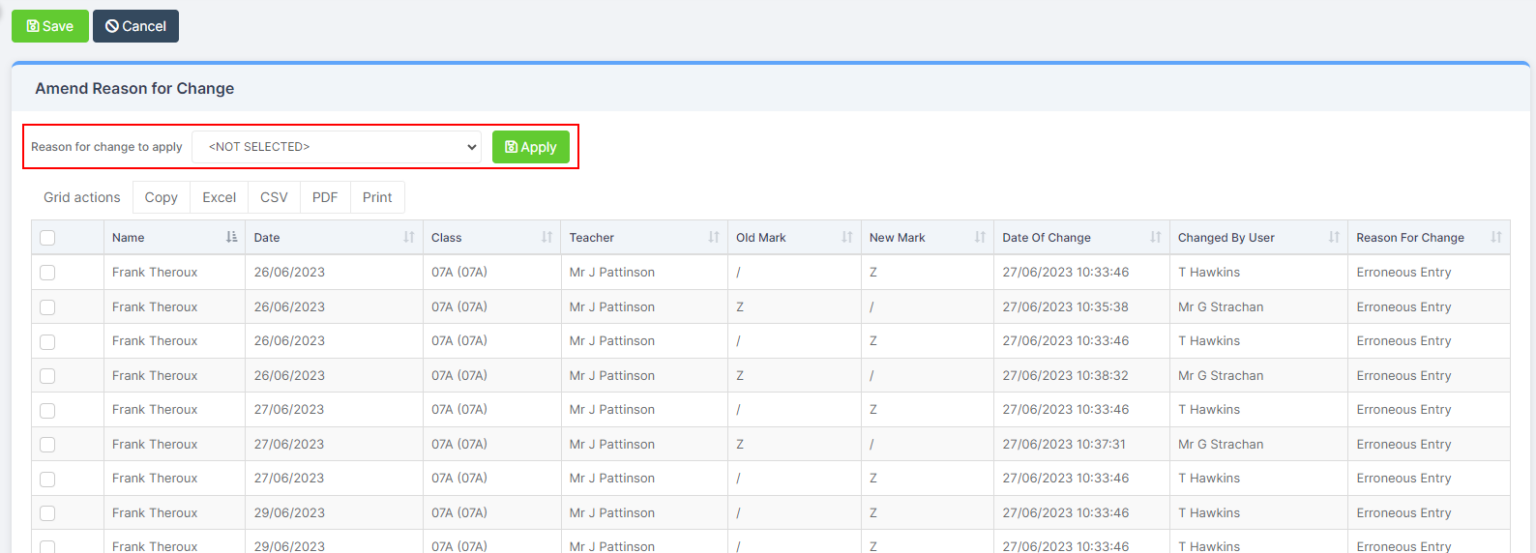Image resolution: width=1536 pixels, height=553 pixels.
Task: Sort by Old Mark sort icon
Action: click(847, 238)
